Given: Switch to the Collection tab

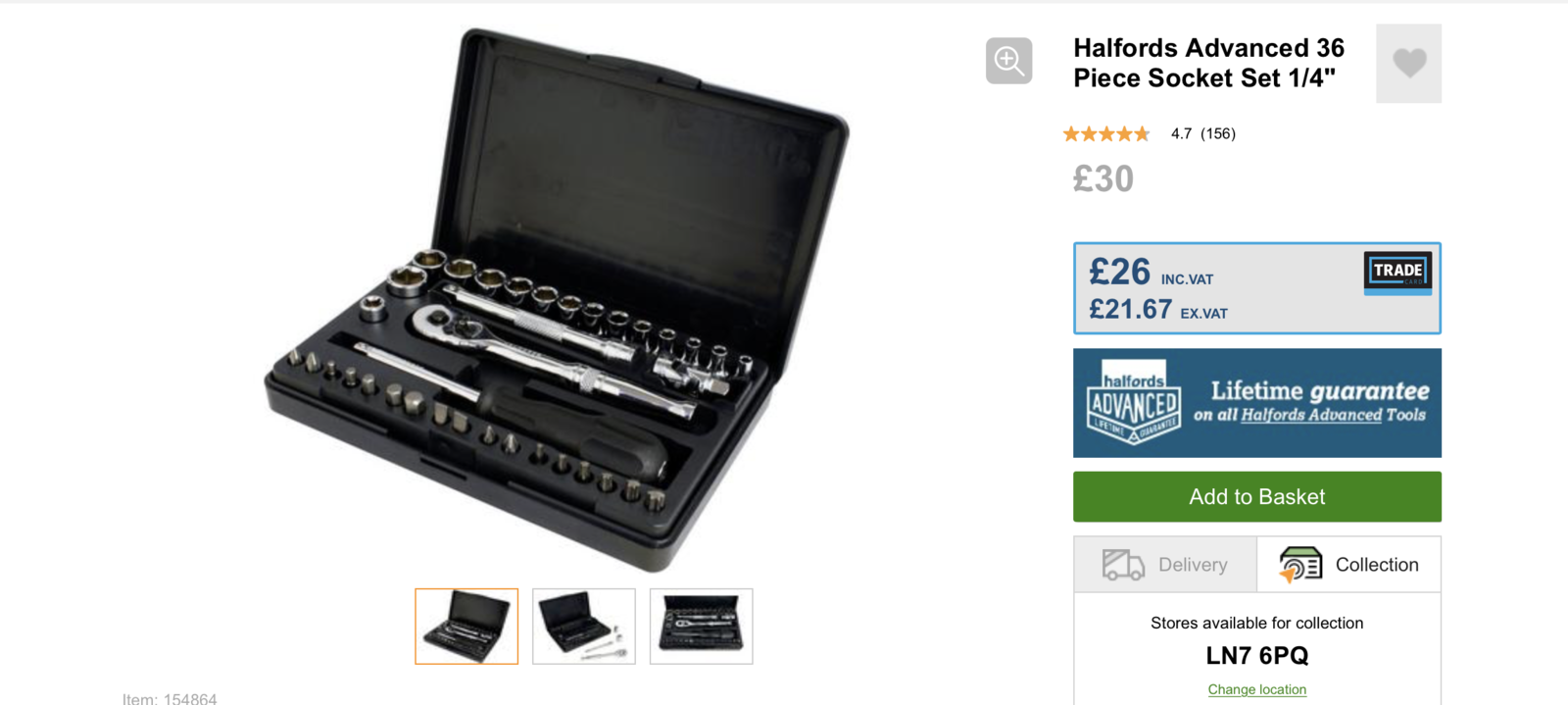Looking at the screenshot, I should pyautogui.click(x=1349, y=565).
